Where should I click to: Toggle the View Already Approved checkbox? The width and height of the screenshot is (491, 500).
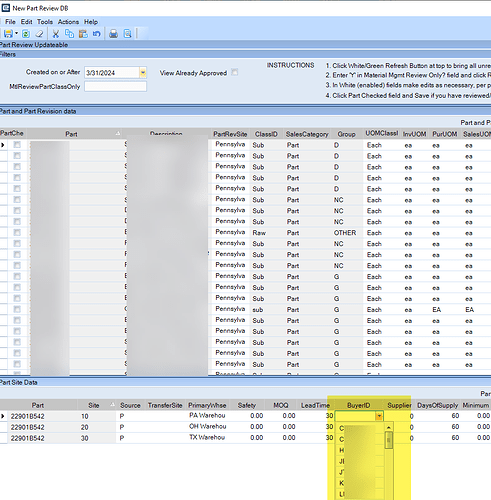click(235, 72)
